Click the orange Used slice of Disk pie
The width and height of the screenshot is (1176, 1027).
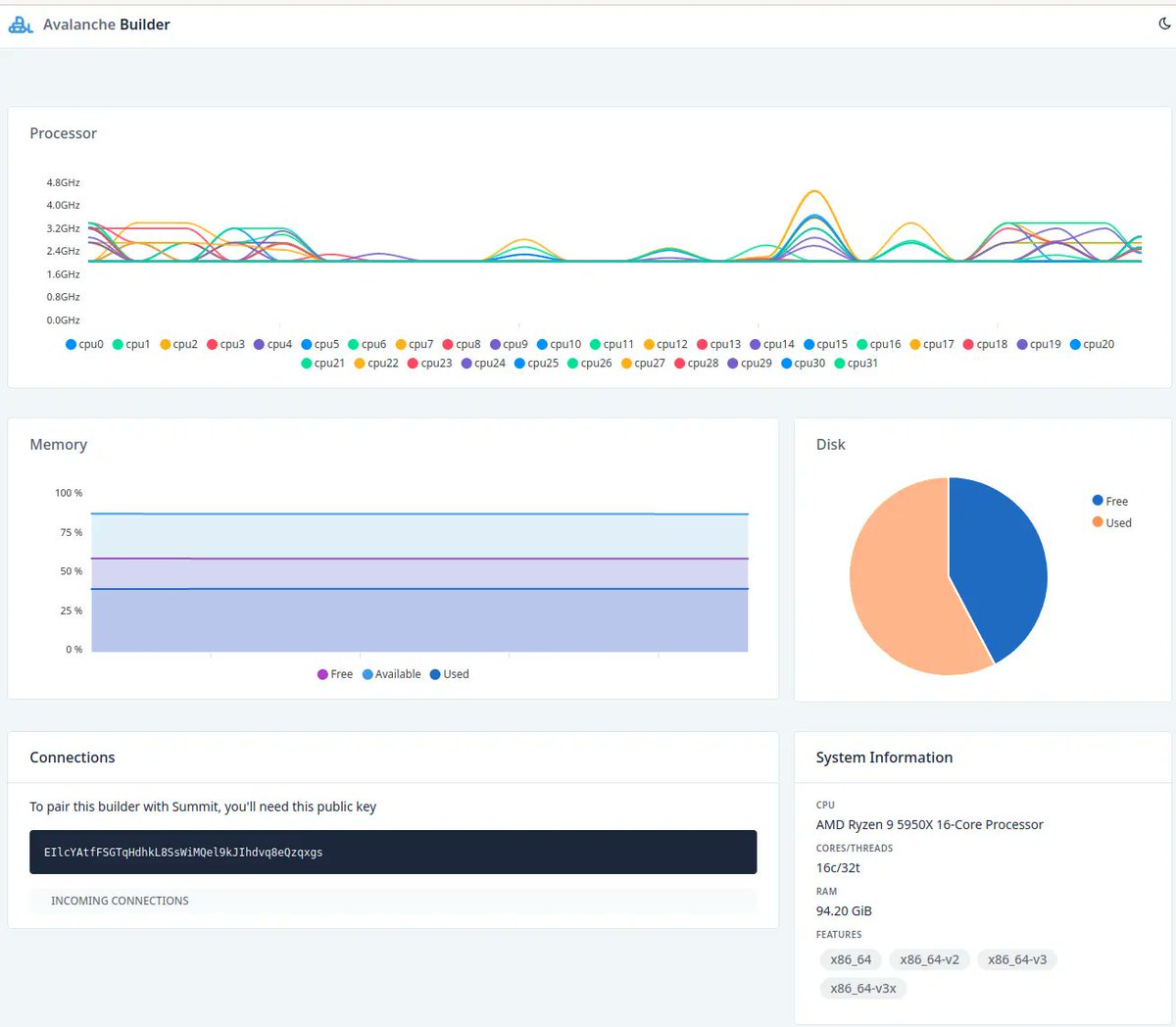(897, 588)
